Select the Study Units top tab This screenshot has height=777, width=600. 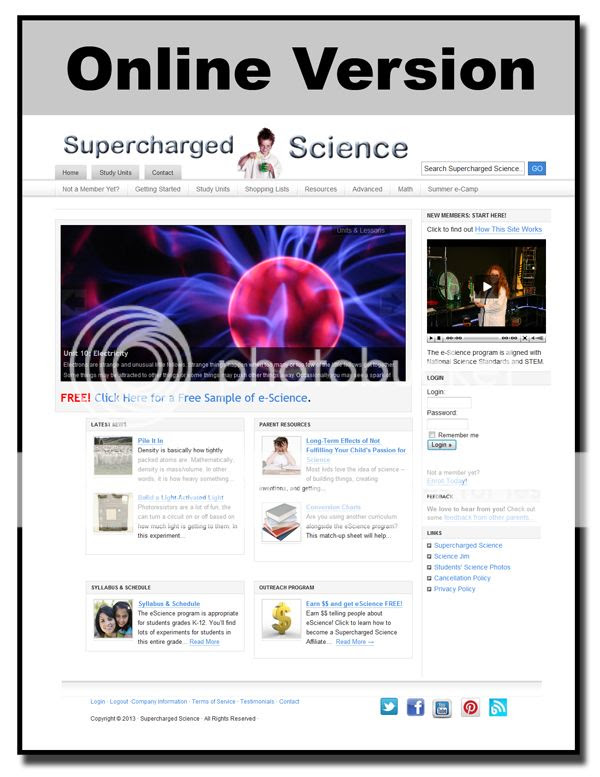(115, 172)
